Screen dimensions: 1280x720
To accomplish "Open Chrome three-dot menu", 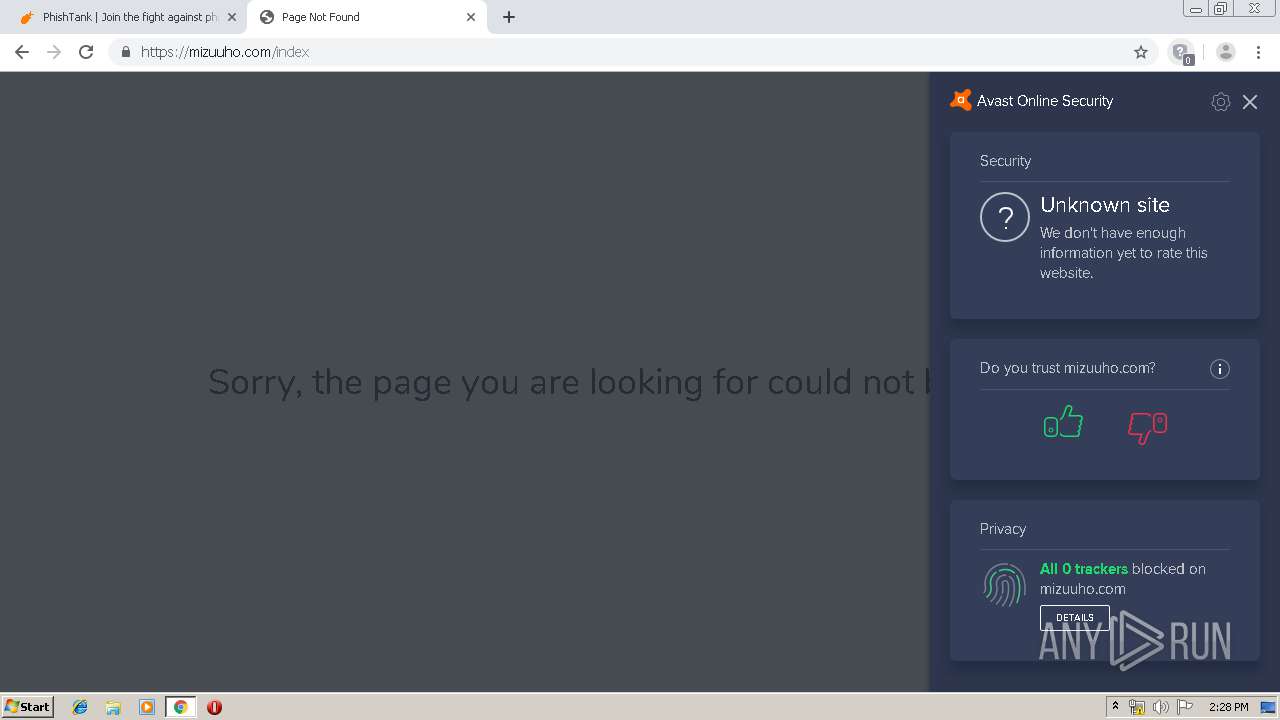I will pos(1259,52).
